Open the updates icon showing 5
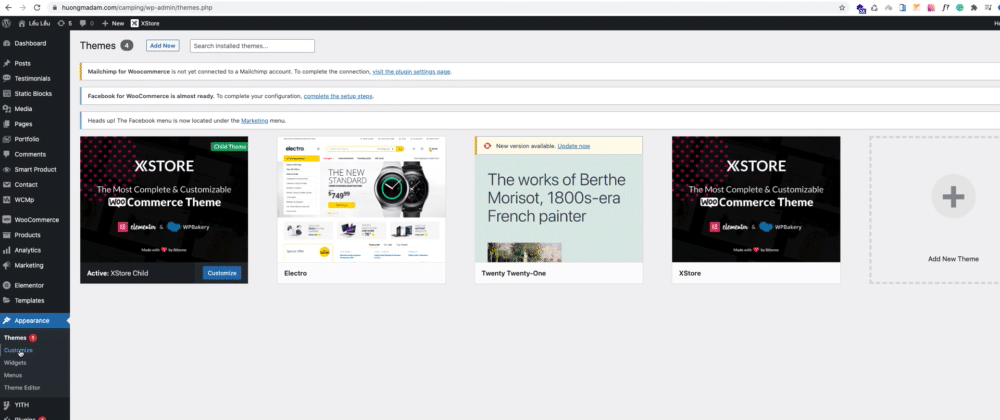Viewport: 1000px width, 420px height. point(64,23)
